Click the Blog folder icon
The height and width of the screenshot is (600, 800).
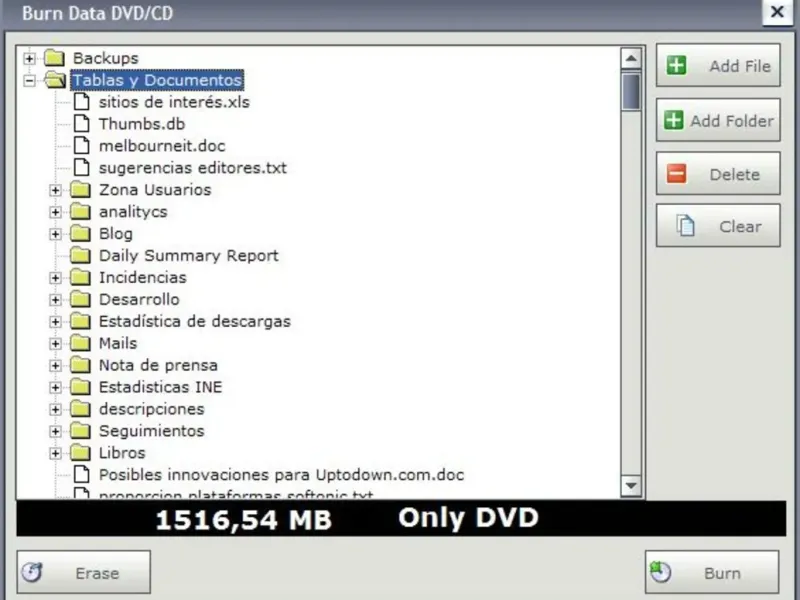tap(80, 234)
